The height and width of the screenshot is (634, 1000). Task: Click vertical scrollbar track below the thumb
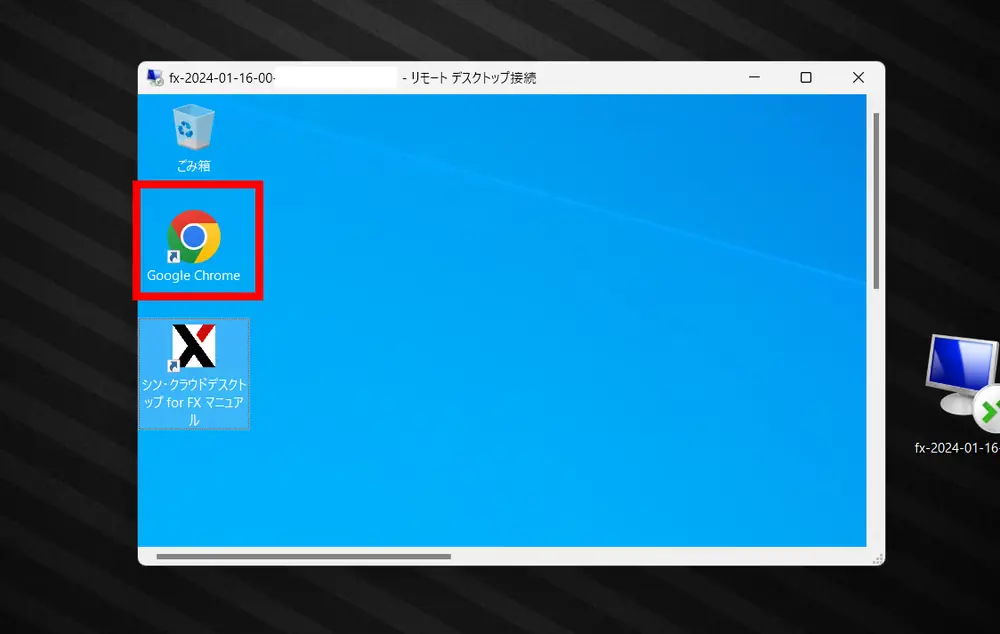[877, 420]
